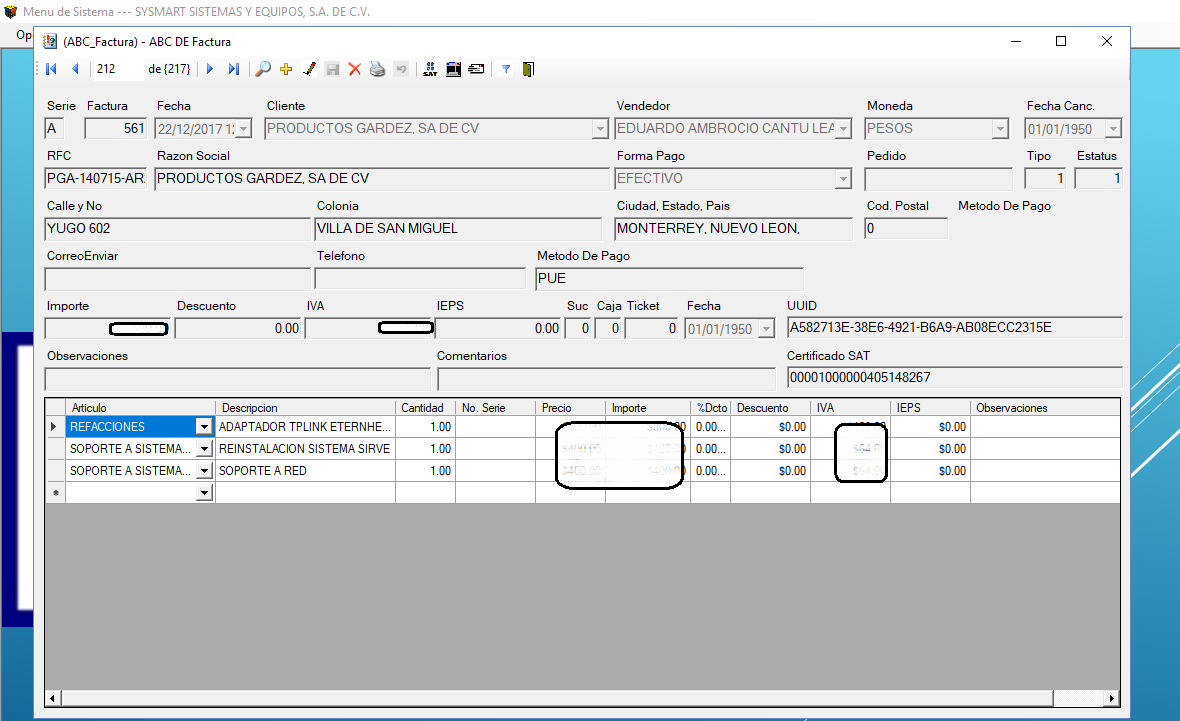1180x721 pixels.
Task: Click the Descuento total field 0.00
Action: (x=239, y=329)
